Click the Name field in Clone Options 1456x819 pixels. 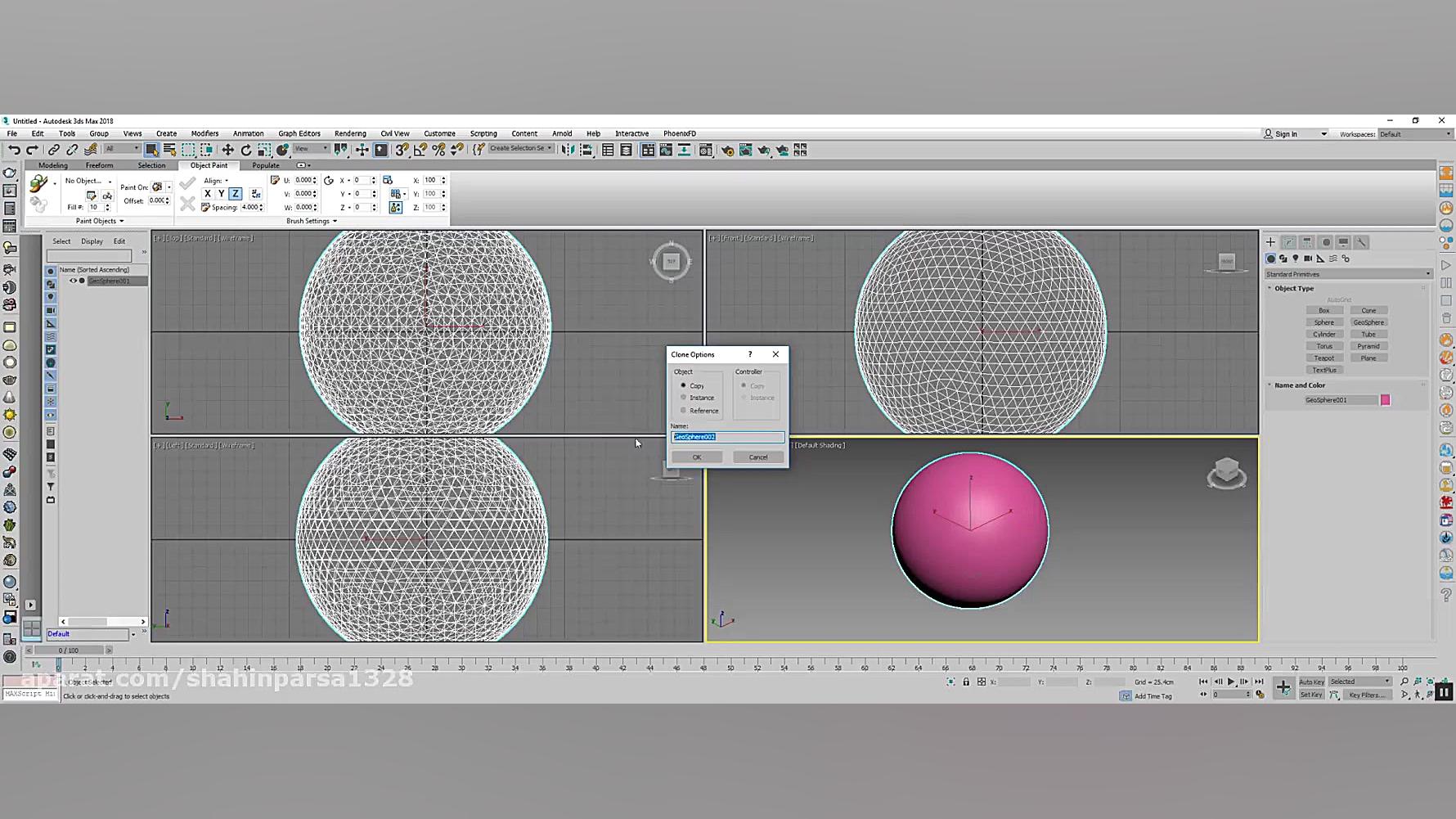[x=727, y=437]
